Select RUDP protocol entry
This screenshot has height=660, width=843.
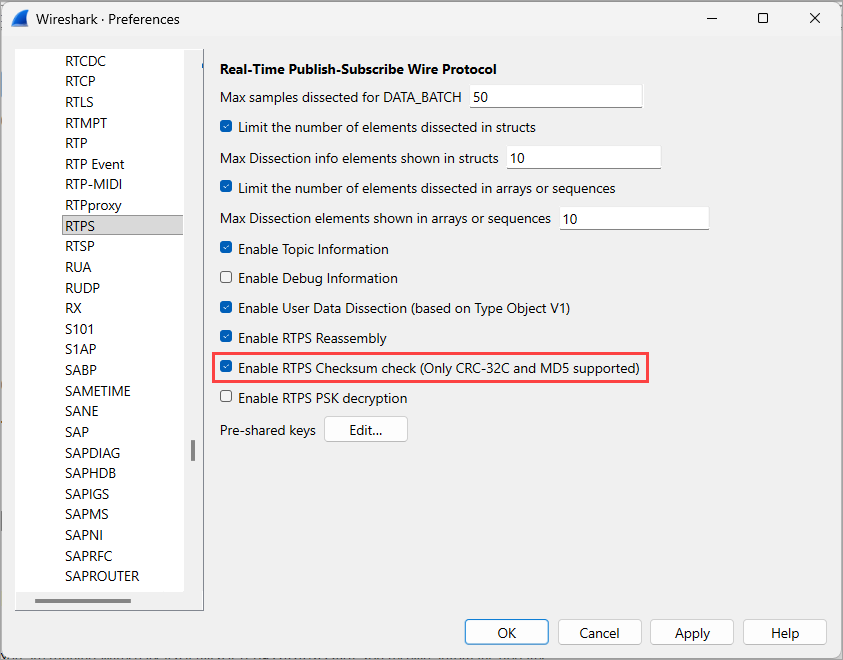[82, 288]
